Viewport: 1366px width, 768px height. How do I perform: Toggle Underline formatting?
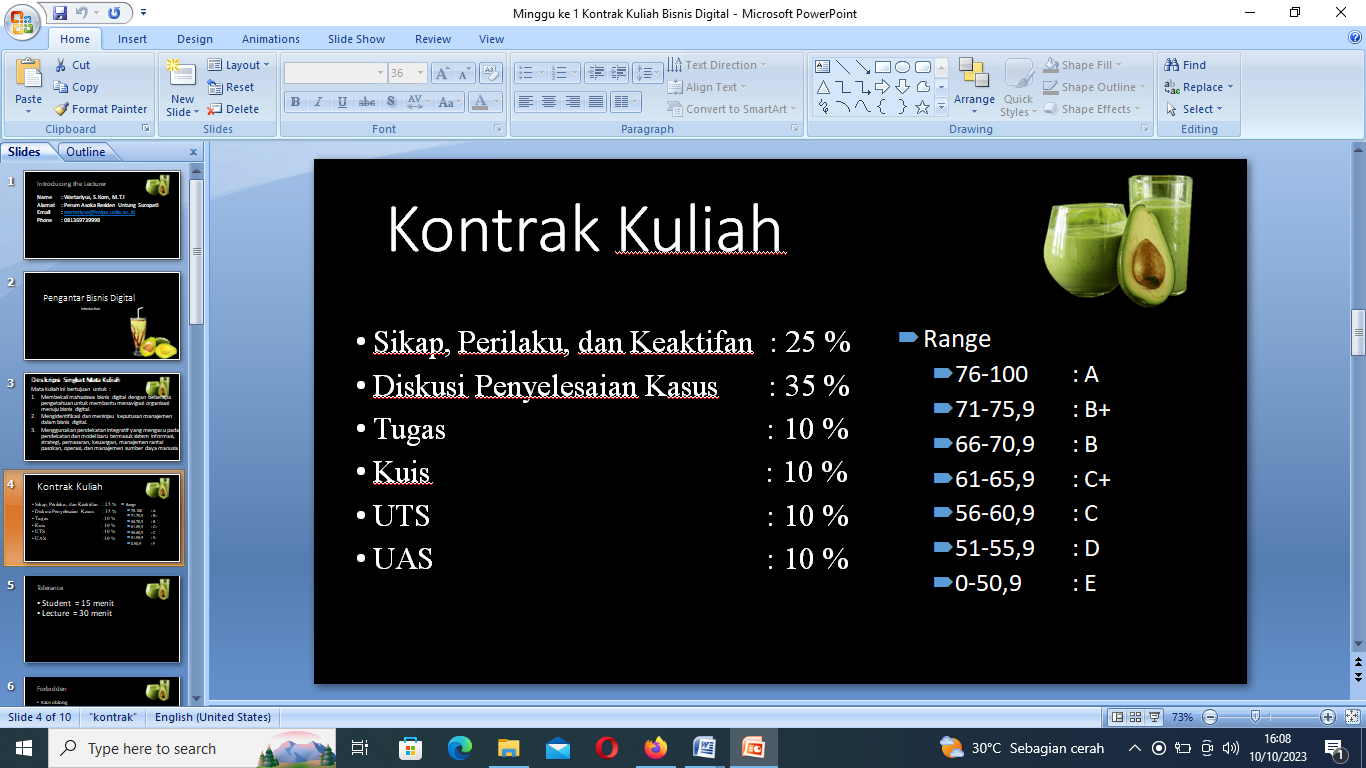[x=343, y=102]
